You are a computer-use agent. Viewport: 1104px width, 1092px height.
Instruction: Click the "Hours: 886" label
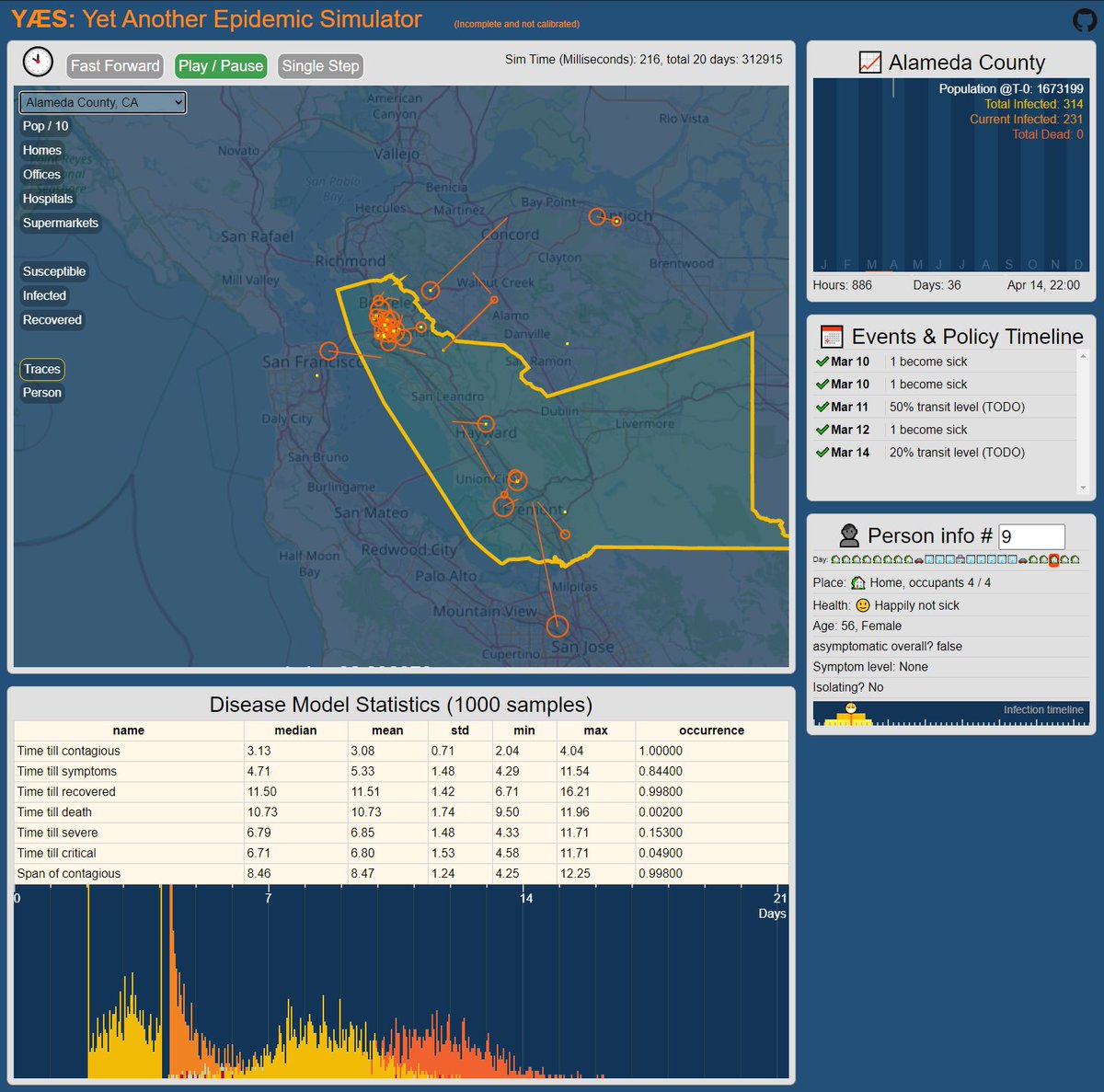842,285
